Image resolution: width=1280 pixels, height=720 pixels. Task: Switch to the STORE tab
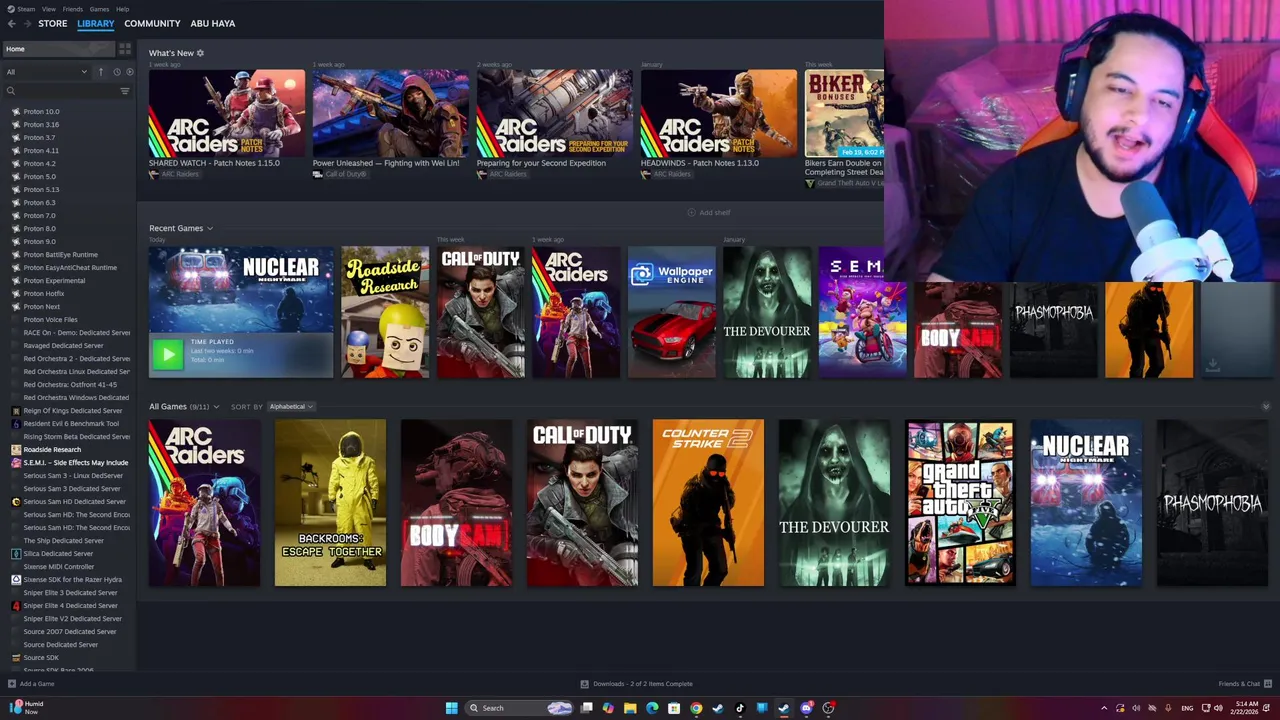point(53,23)
